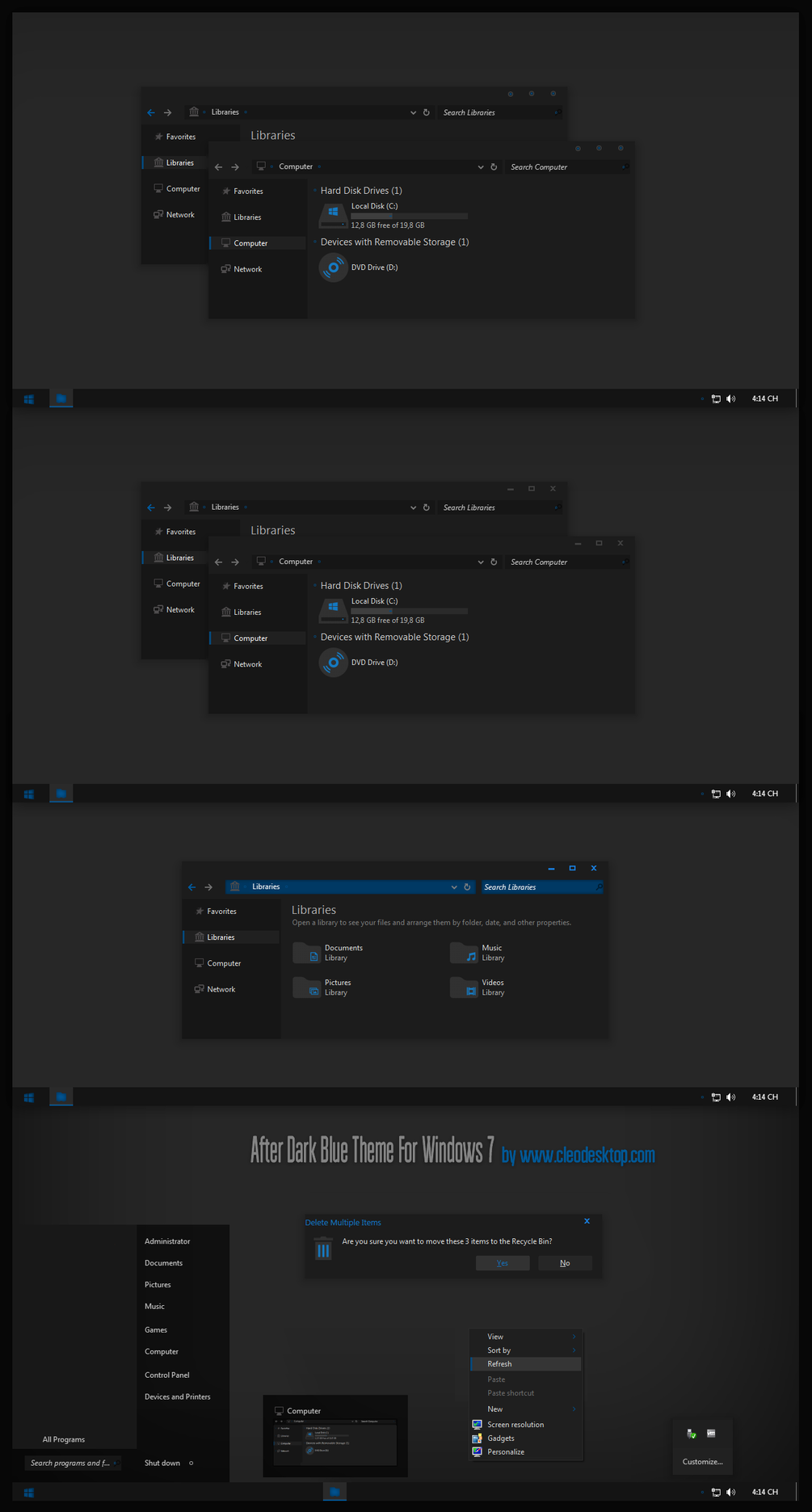812x1512 pixels.
Task: Click the Gadgets icon in the context menu
Action: pos(477,1438)
